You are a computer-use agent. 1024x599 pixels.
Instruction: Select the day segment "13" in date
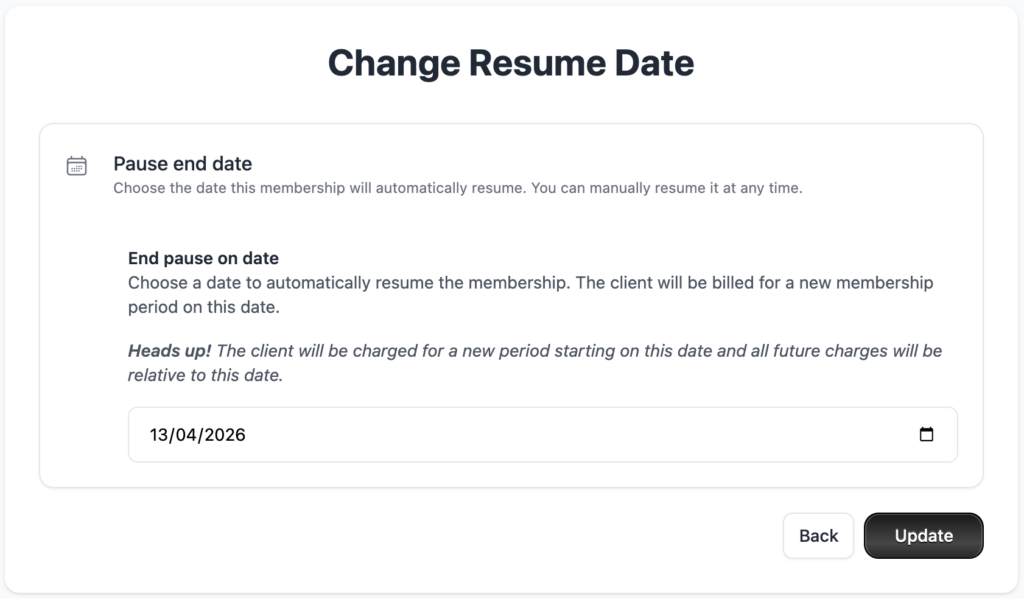click(x=160, y=435)
